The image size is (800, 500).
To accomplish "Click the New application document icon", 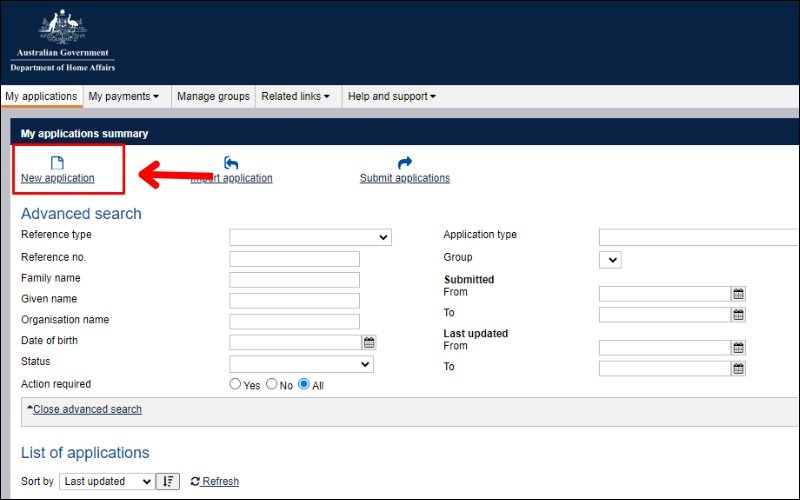I will (57, 163).
